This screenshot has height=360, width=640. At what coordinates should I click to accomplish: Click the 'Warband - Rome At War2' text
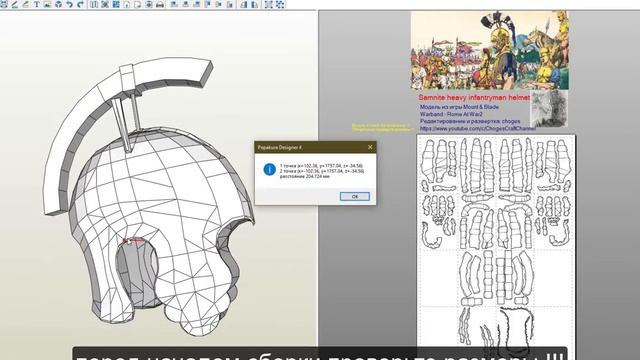pos(451,114)
